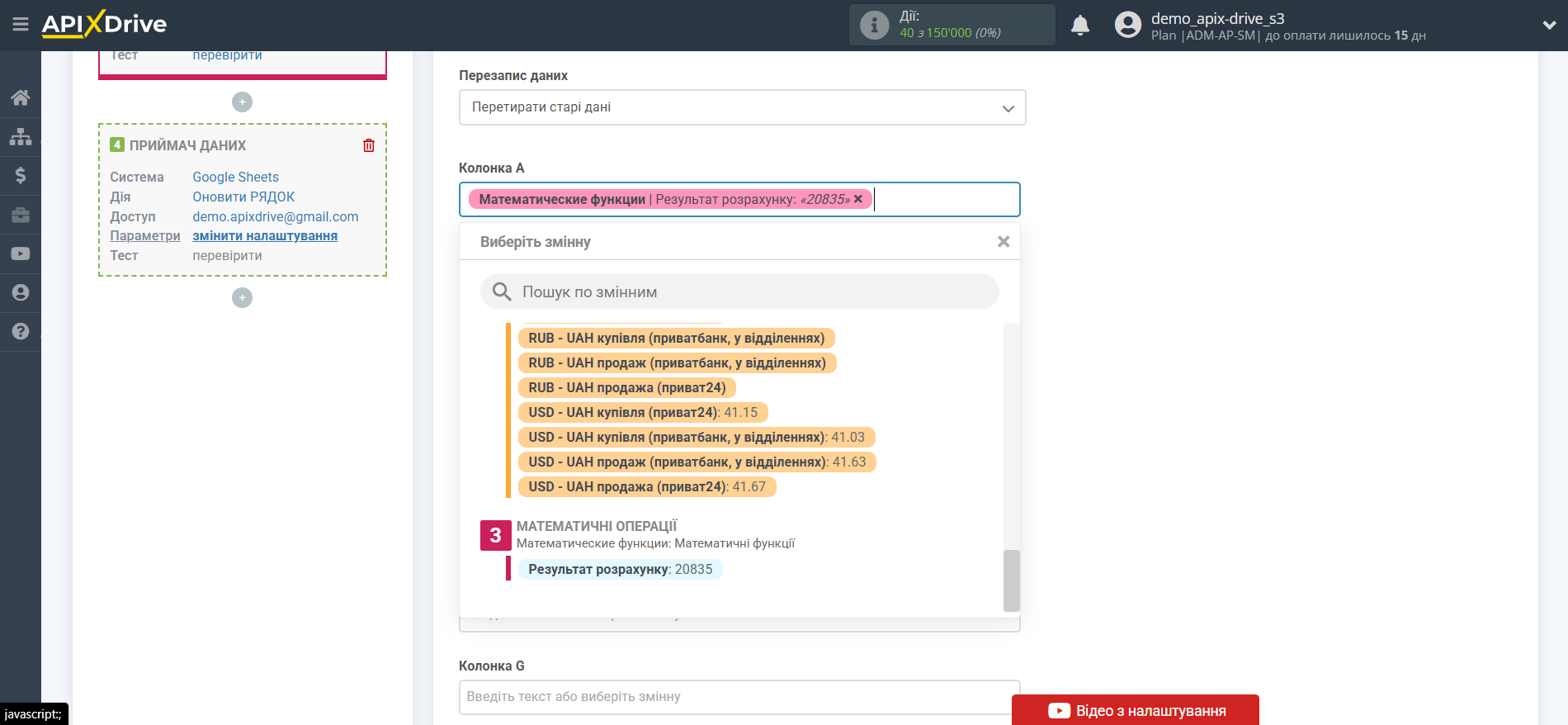Open the briefcase sidebar icon
1568x725 pixels.
[x=21, y=215]
